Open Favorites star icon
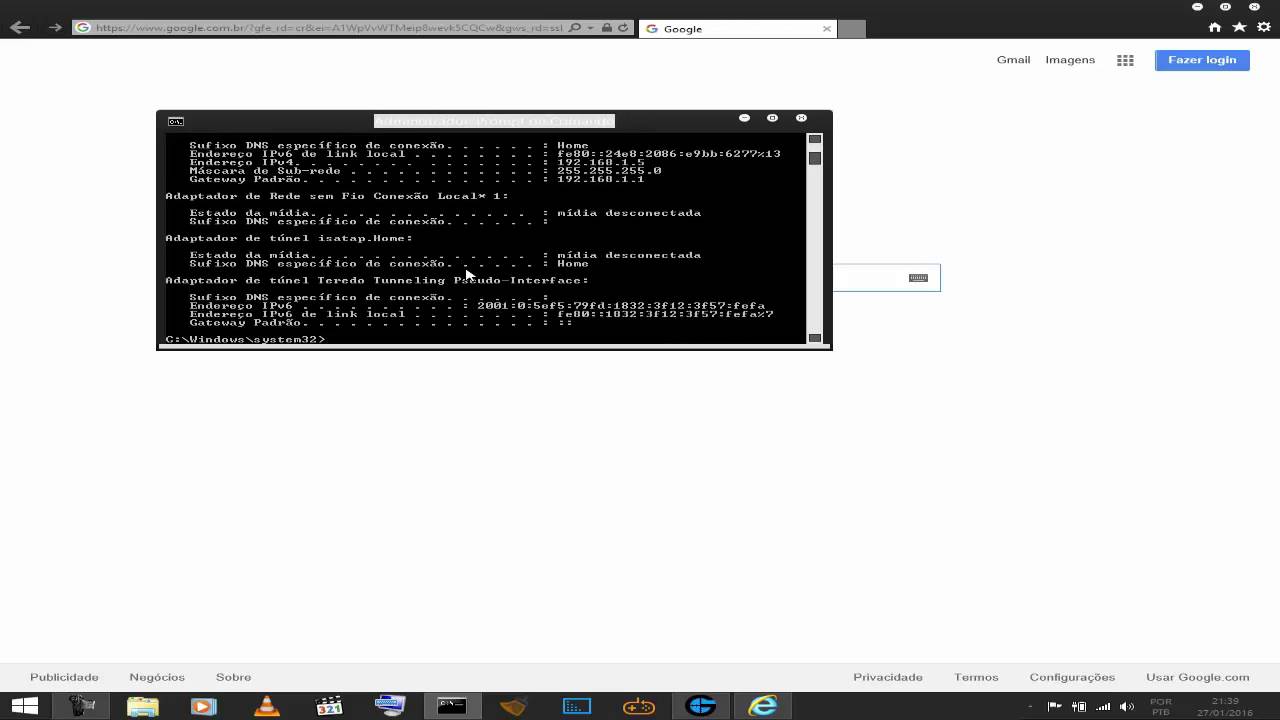 pos(1239,28)
